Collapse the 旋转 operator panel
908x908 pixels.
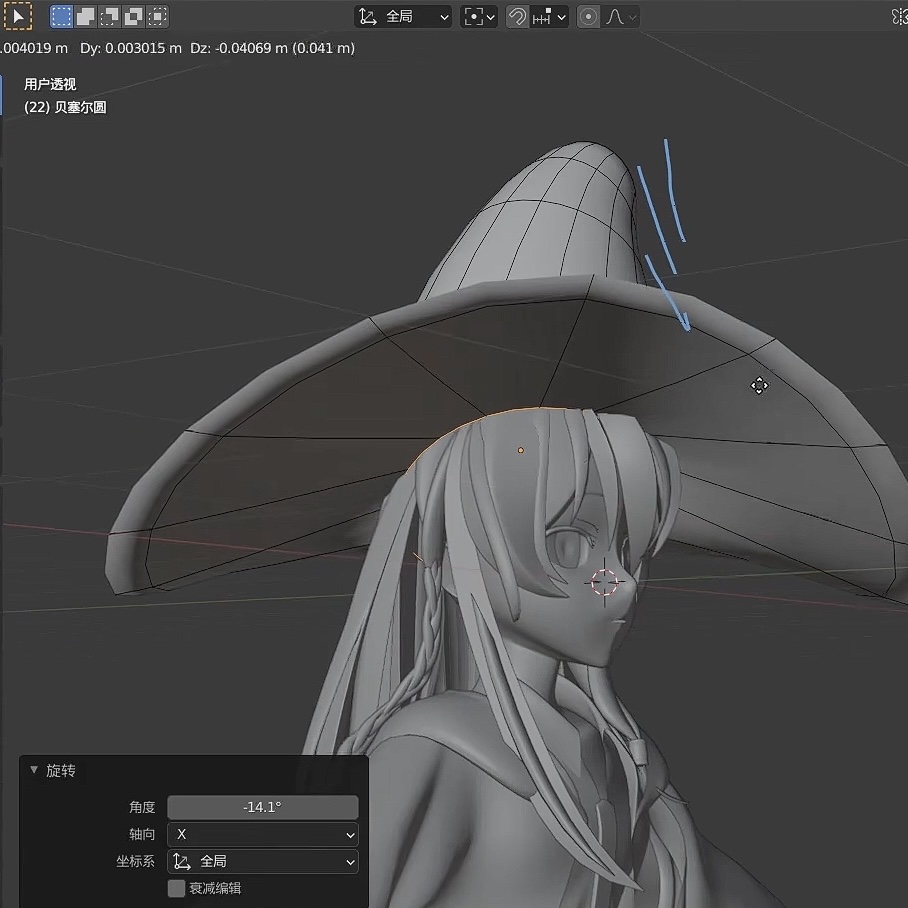point(34,770)
